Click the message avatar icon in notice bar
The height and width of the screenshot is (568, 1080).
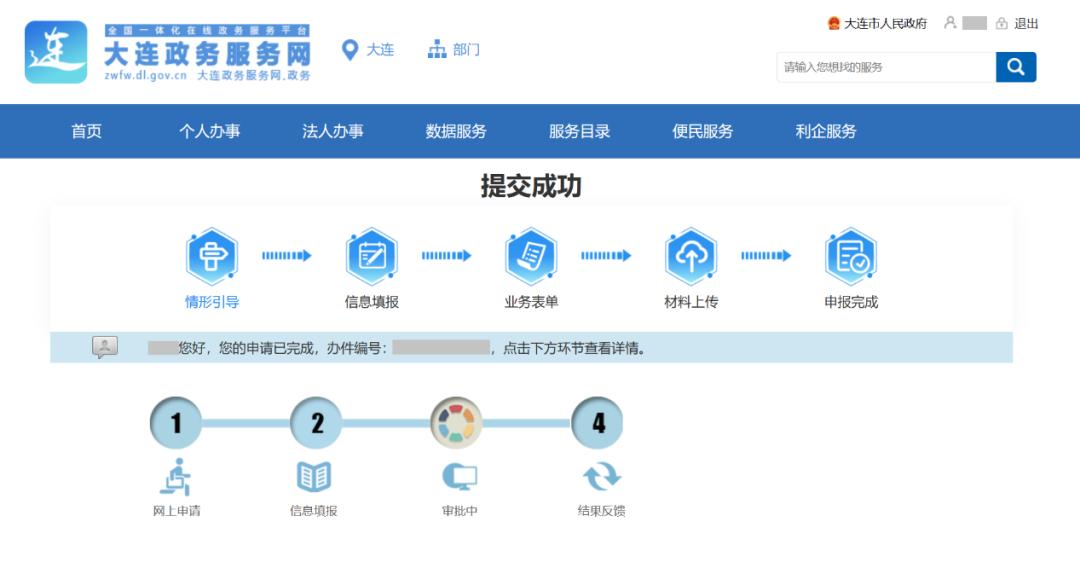click(x=105, y=347)
